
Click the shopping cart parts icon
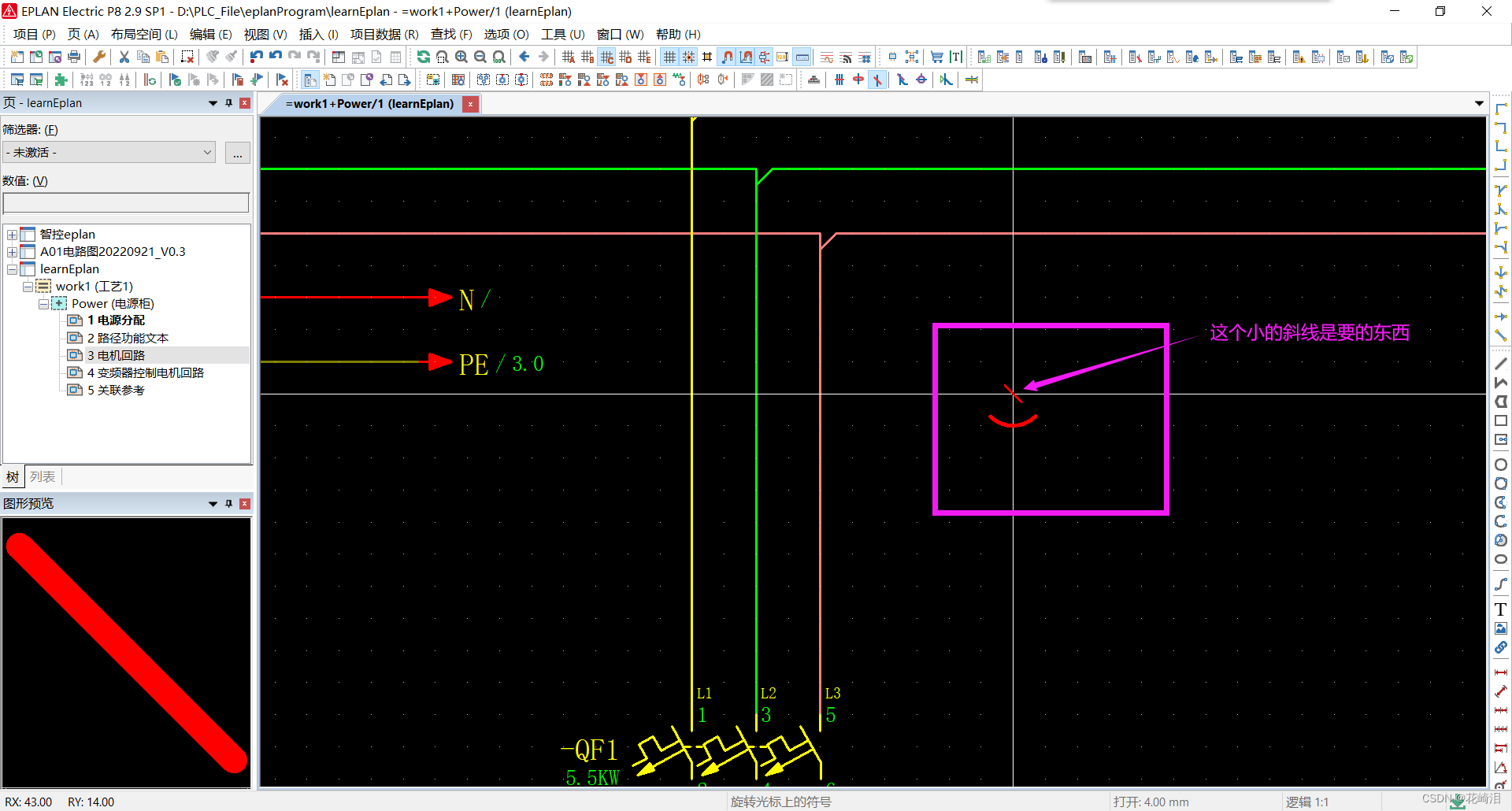tap(937, 57)
